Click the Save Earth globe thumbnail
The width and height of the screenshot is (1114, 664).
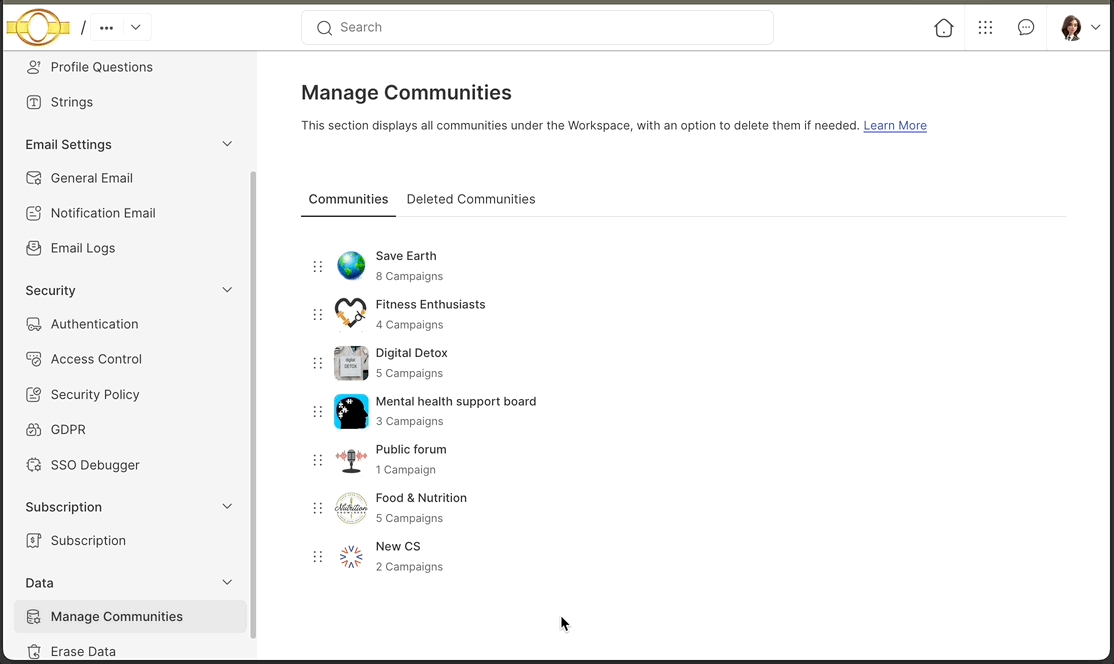pyautogui.click(x=351, y=265)
